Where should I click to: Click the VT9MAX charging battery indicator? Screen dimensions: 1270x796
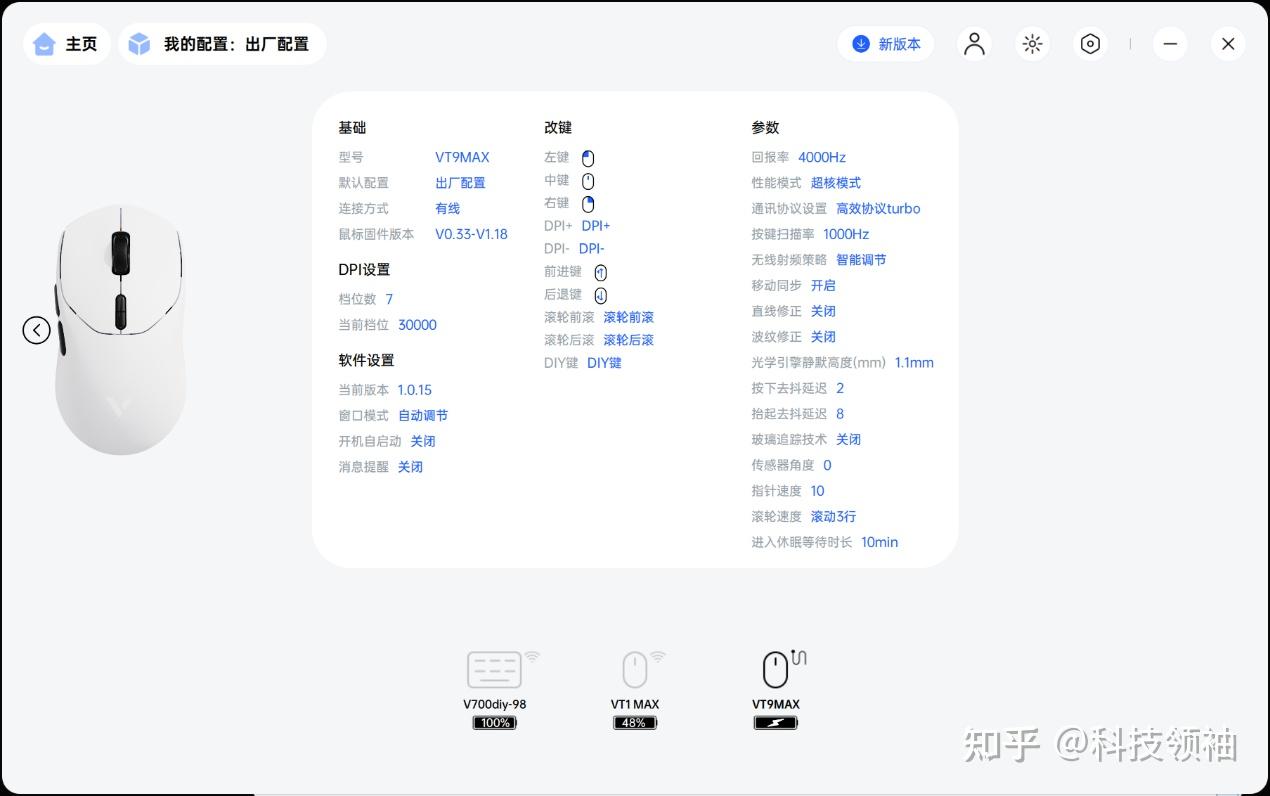[x=776, y=722]
